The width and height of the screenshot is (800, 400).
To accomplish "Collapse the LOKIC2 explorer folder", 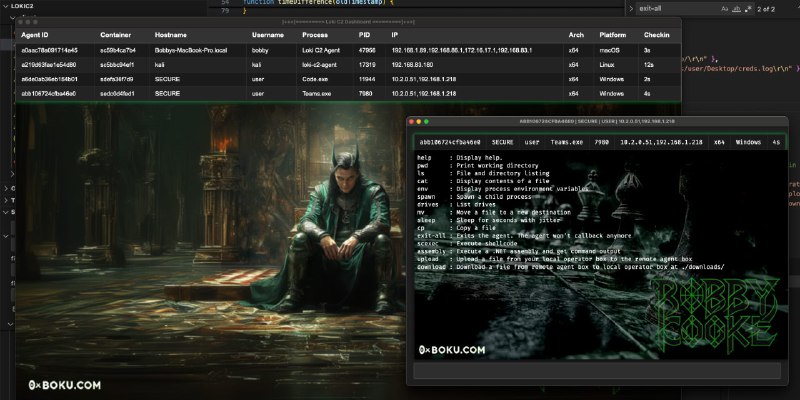I will click(22, 6).
